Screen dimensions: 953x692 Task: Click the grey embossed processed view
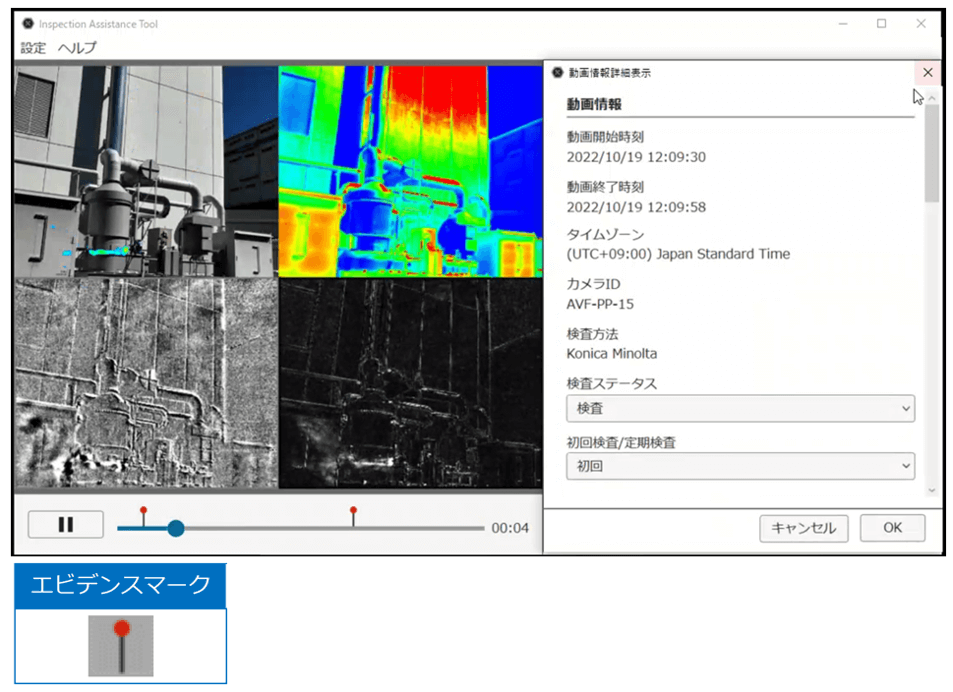[146, 383]
